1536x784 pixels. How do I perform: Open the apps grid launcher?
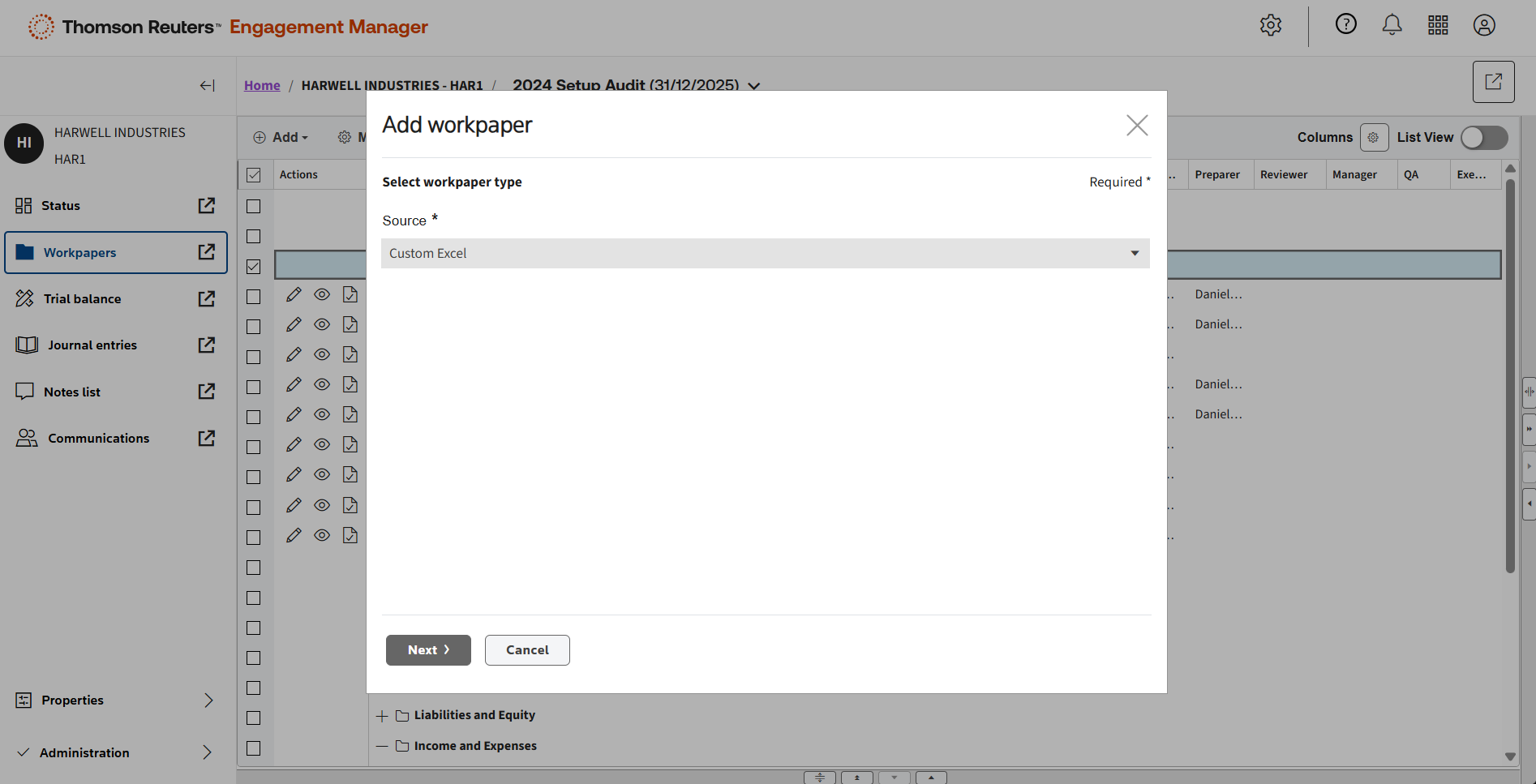[x=1438, y=25]
